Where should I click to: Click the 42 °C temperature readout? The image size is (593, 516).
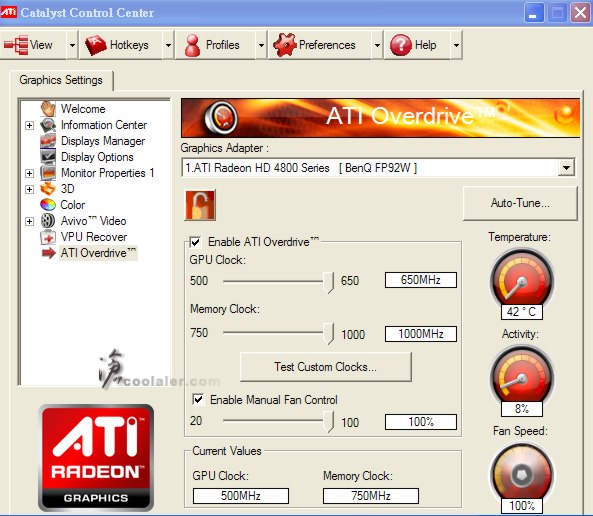click(x=522, y=312)
